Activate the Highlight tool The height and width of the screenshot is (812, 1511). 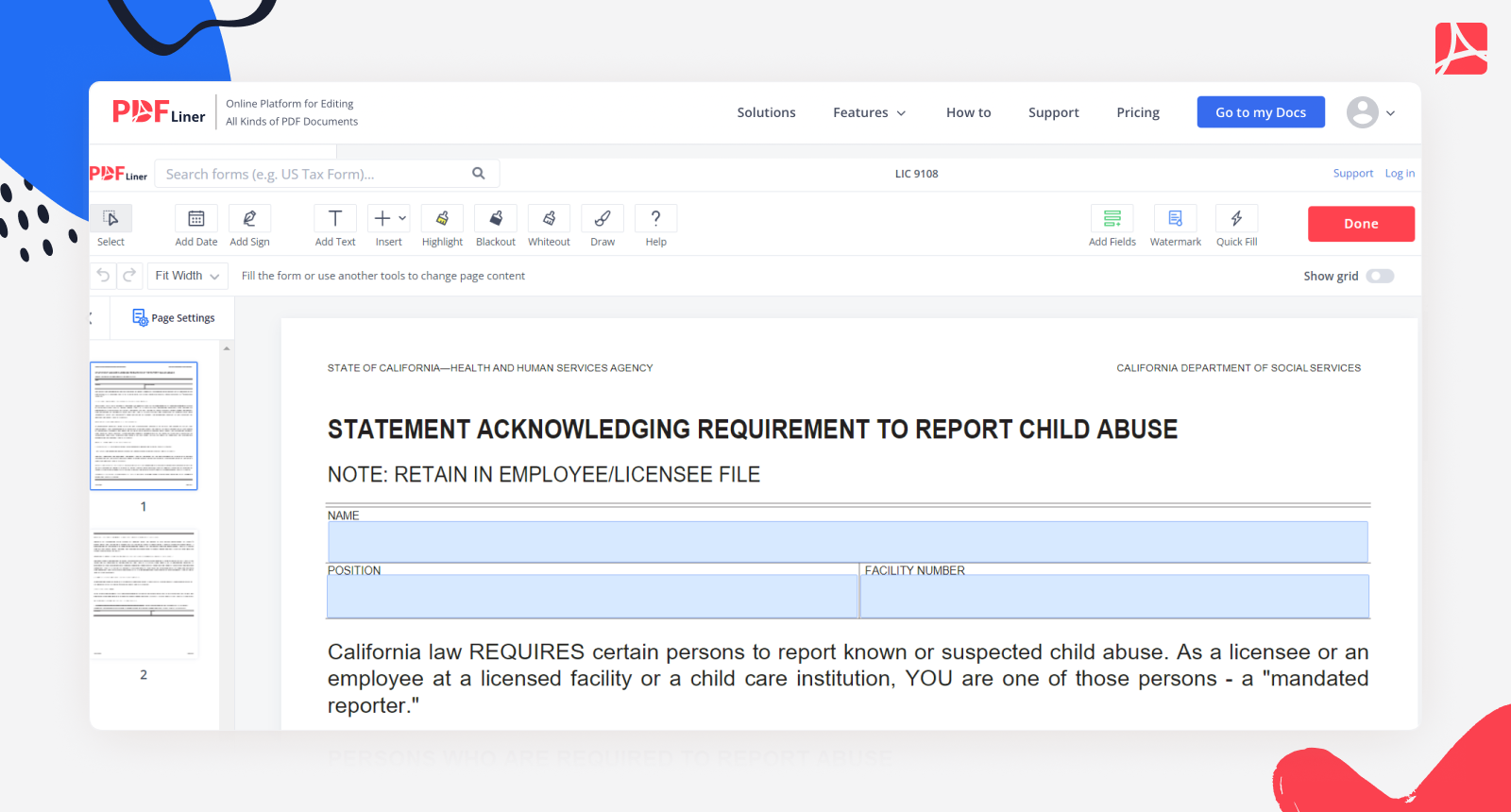tap(442, 218)
